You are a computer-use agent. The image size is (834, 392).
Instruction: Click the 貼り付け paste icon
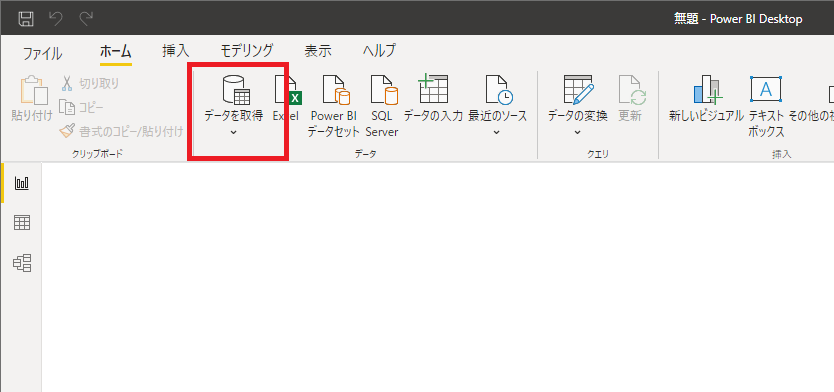pos(34,91)
